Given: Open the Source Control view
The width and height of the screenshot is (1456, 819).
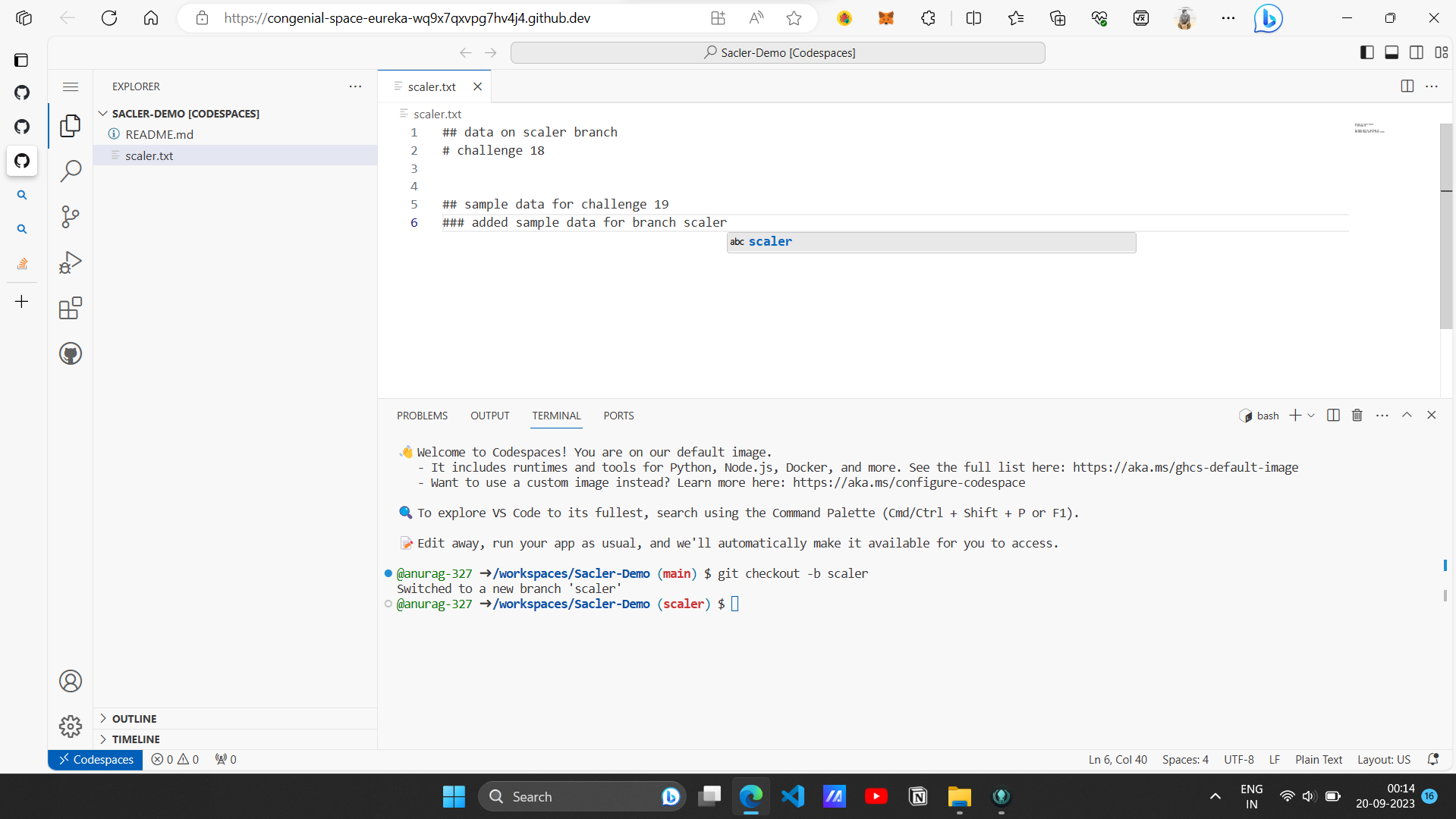Looking at the screenshot, I should 70,217.
